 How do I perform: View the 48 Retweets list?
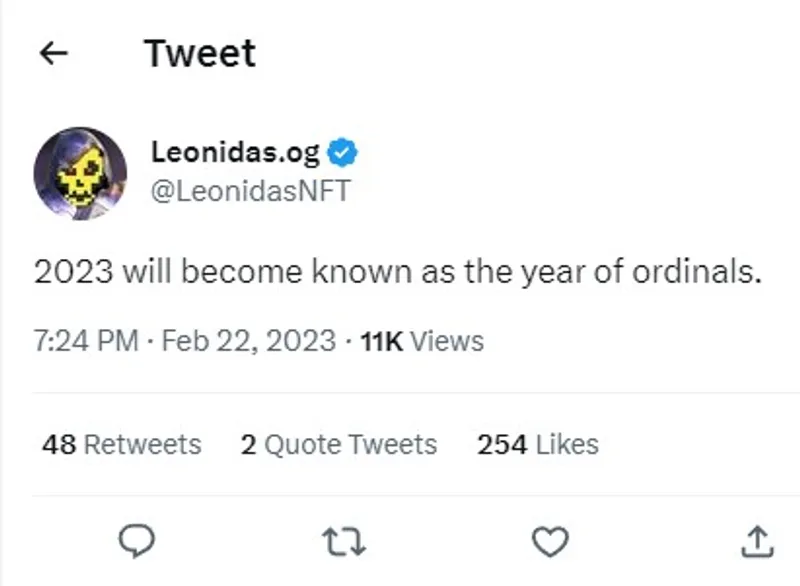pos(122,444)
